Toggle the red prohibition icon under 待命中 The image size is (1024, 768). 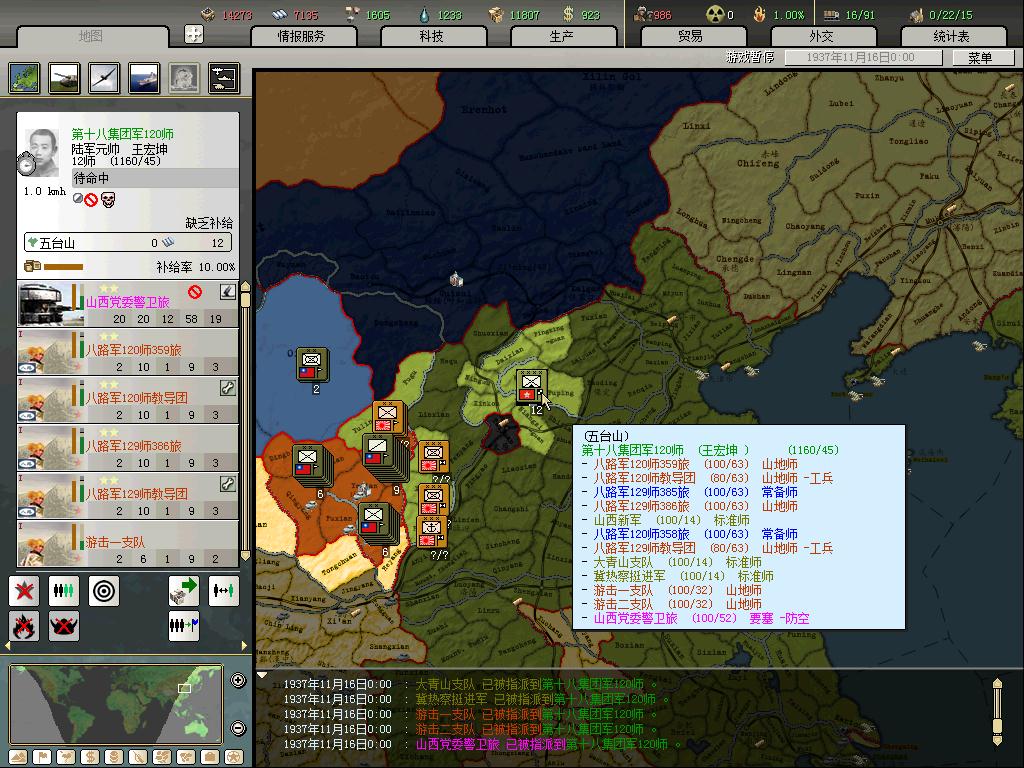click(92, 199)
